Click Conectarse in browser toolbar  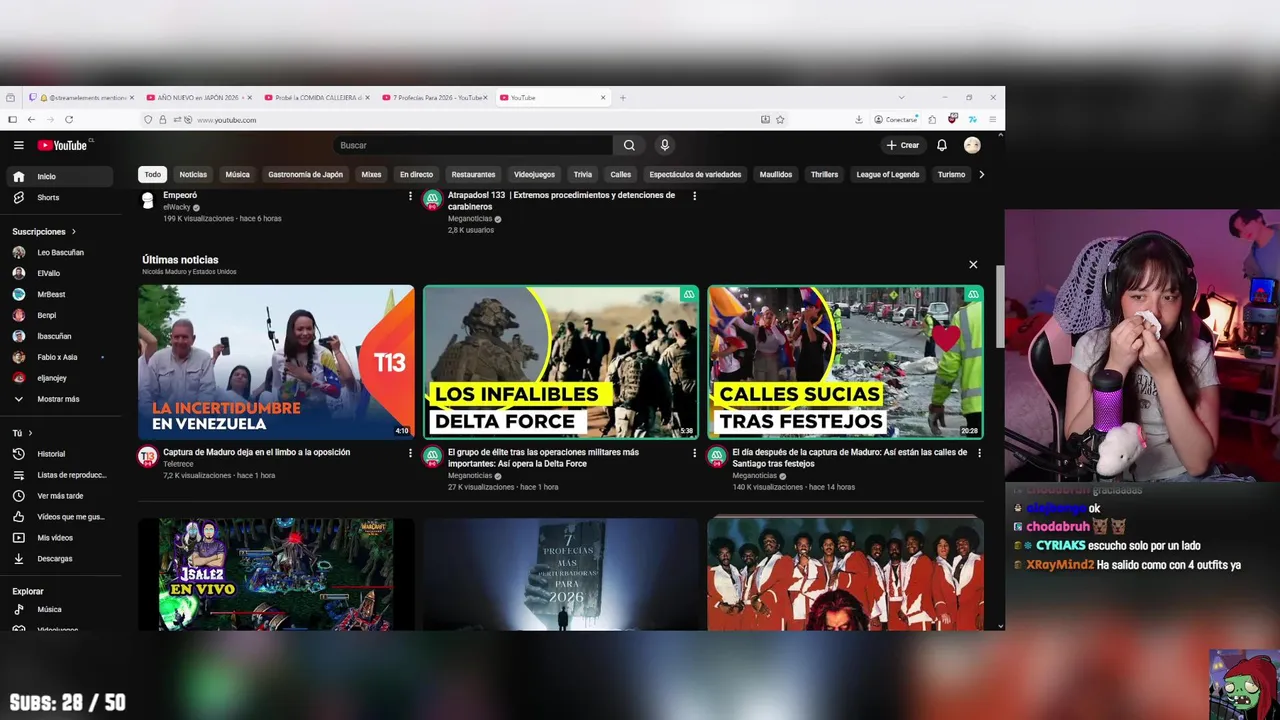896,119
